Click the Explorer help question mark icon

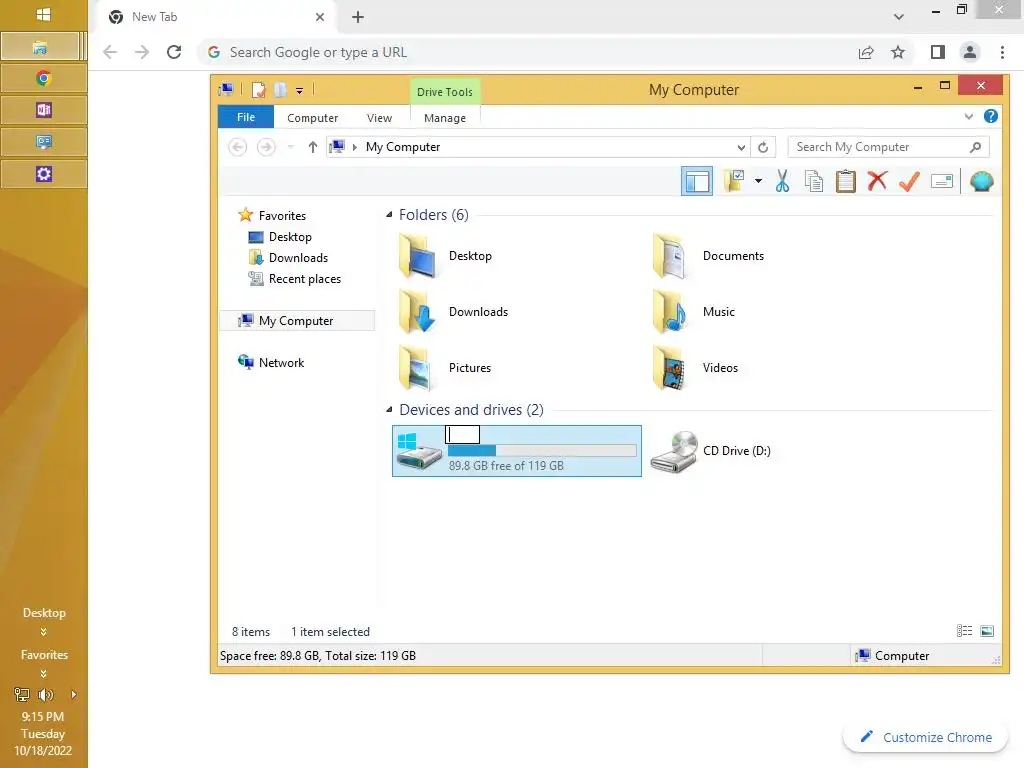(991, 116)
